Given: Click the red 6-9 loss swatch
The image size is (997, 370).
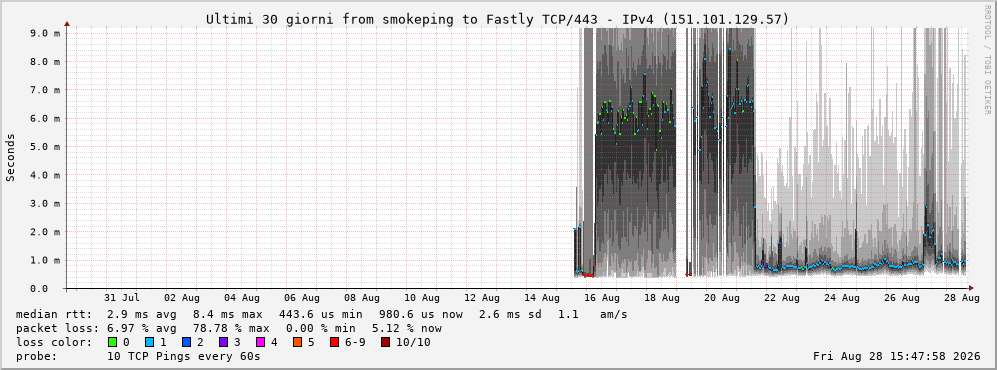Looking at the screenshot, I should (x=334, y=343).
